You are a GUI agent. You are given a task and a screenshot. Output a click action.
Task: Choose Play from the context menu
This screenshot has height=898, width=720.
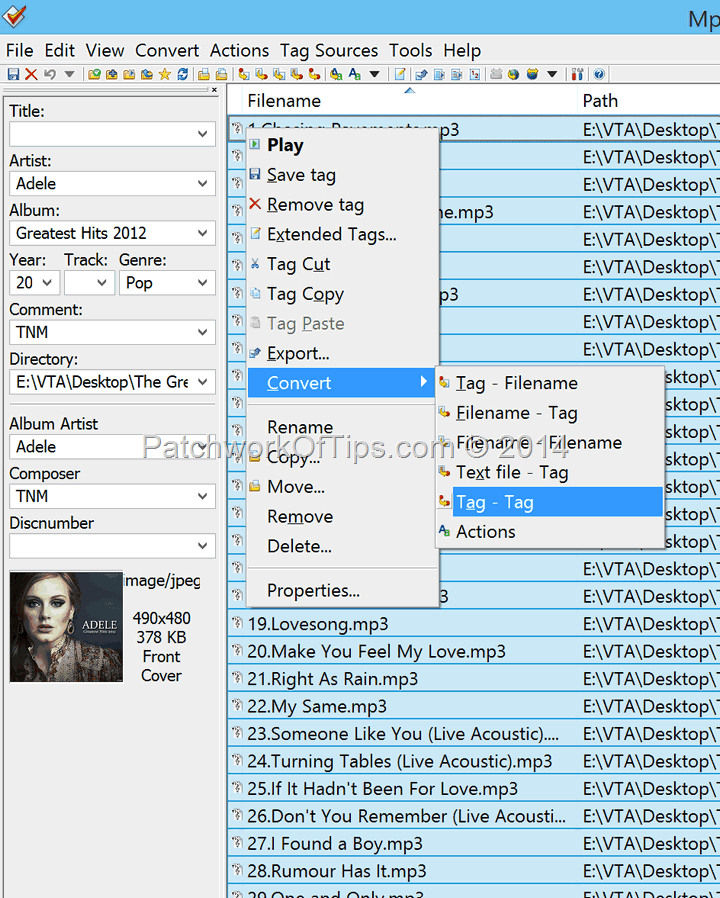(343, 145)
